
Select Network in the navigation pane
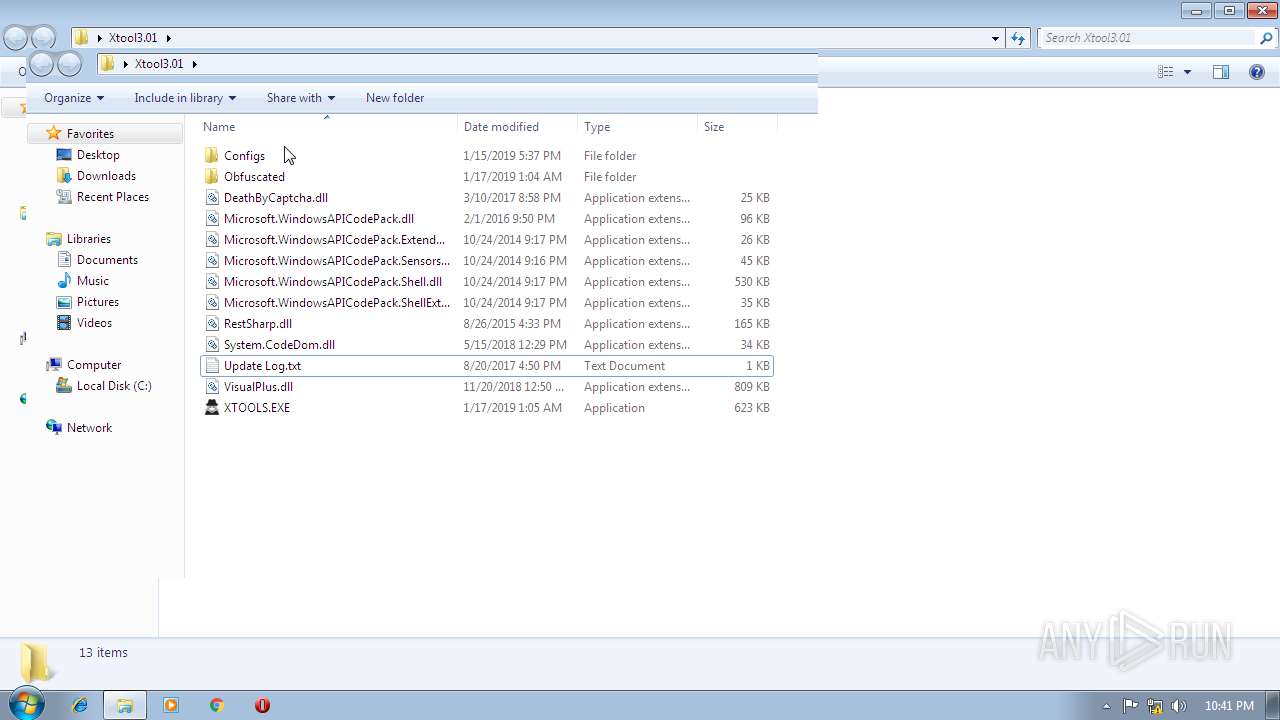click(89, 428)
